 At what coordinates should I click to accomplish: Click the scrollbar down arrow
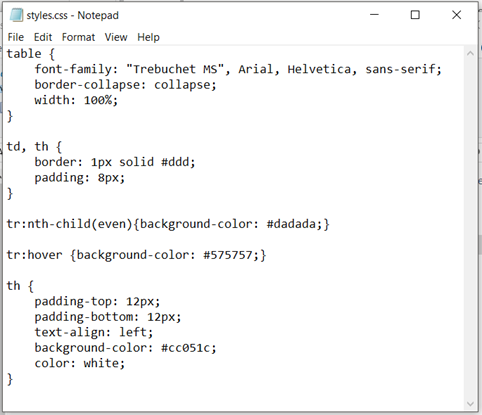click(470, 404)
